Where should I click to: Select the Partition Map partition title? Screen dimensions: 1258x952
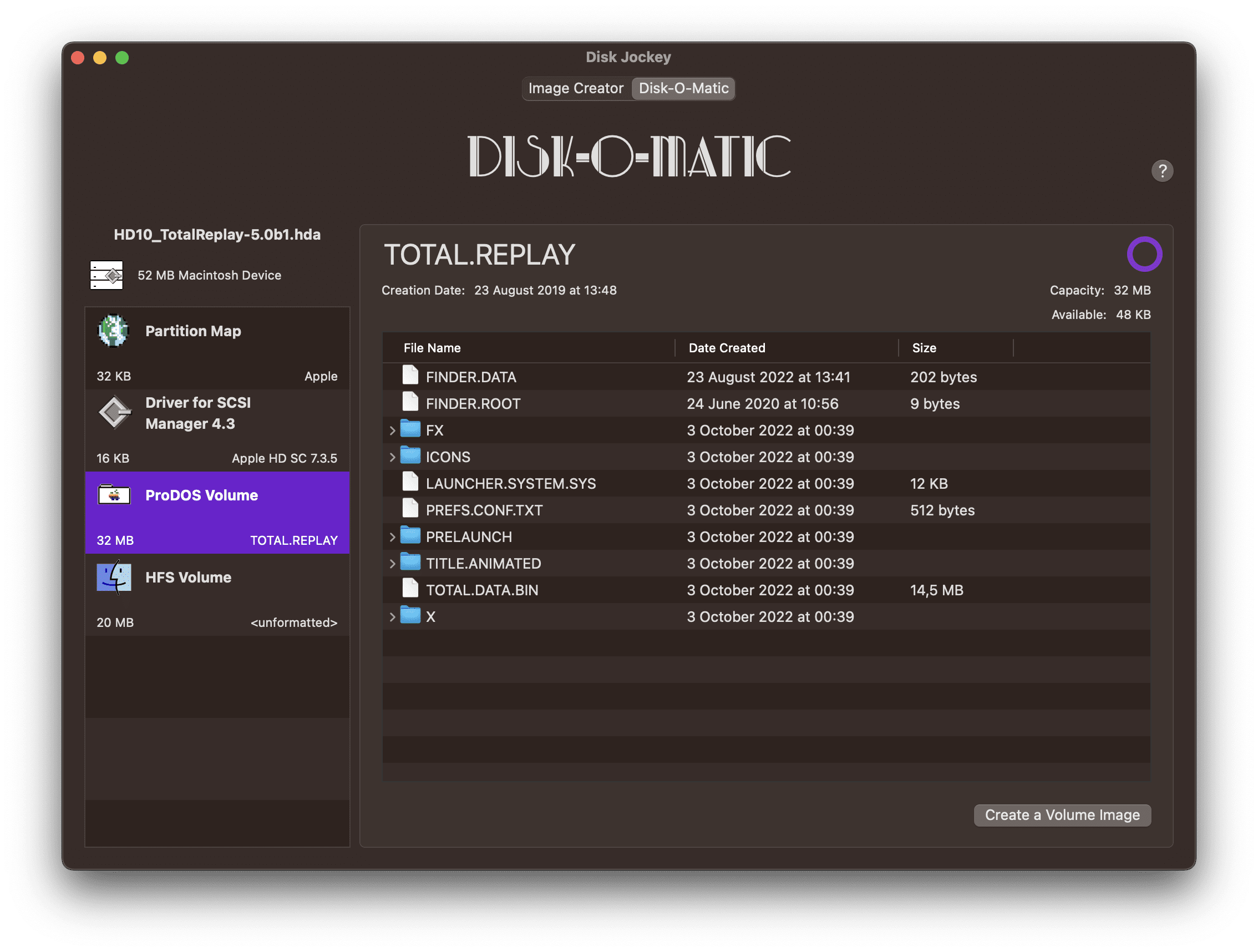click(x=193, y=331)
